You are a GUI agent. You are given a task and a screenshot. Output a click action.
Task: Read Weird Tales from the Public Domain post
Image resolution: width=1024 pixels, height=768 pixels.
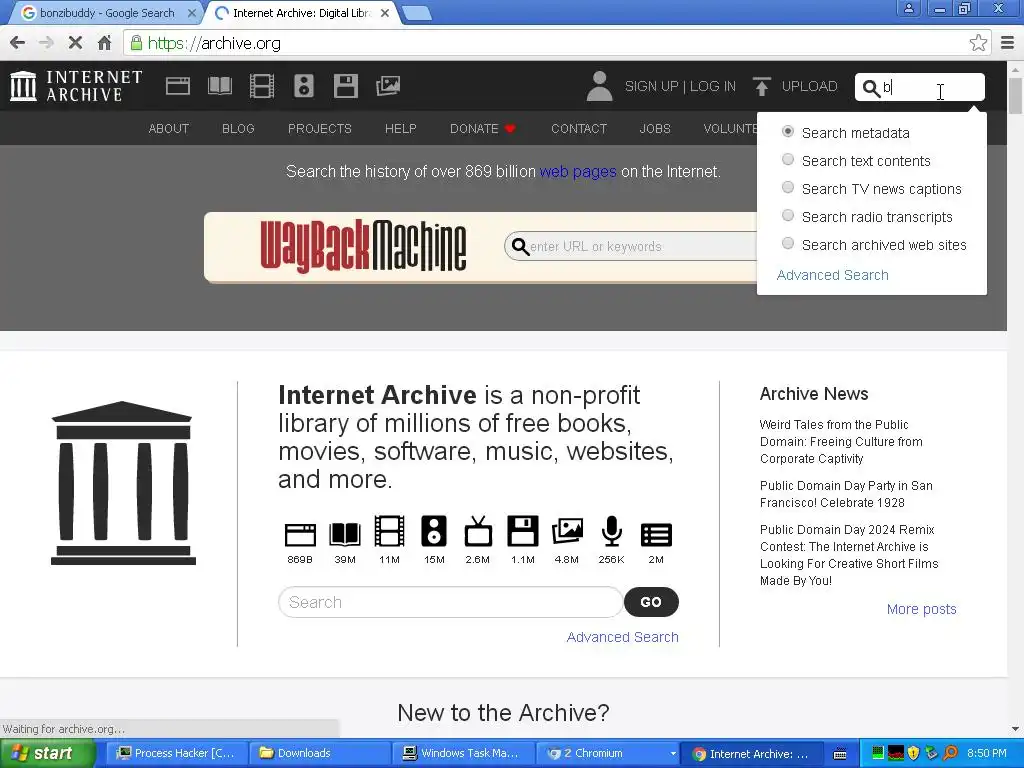tap(841, 441)
